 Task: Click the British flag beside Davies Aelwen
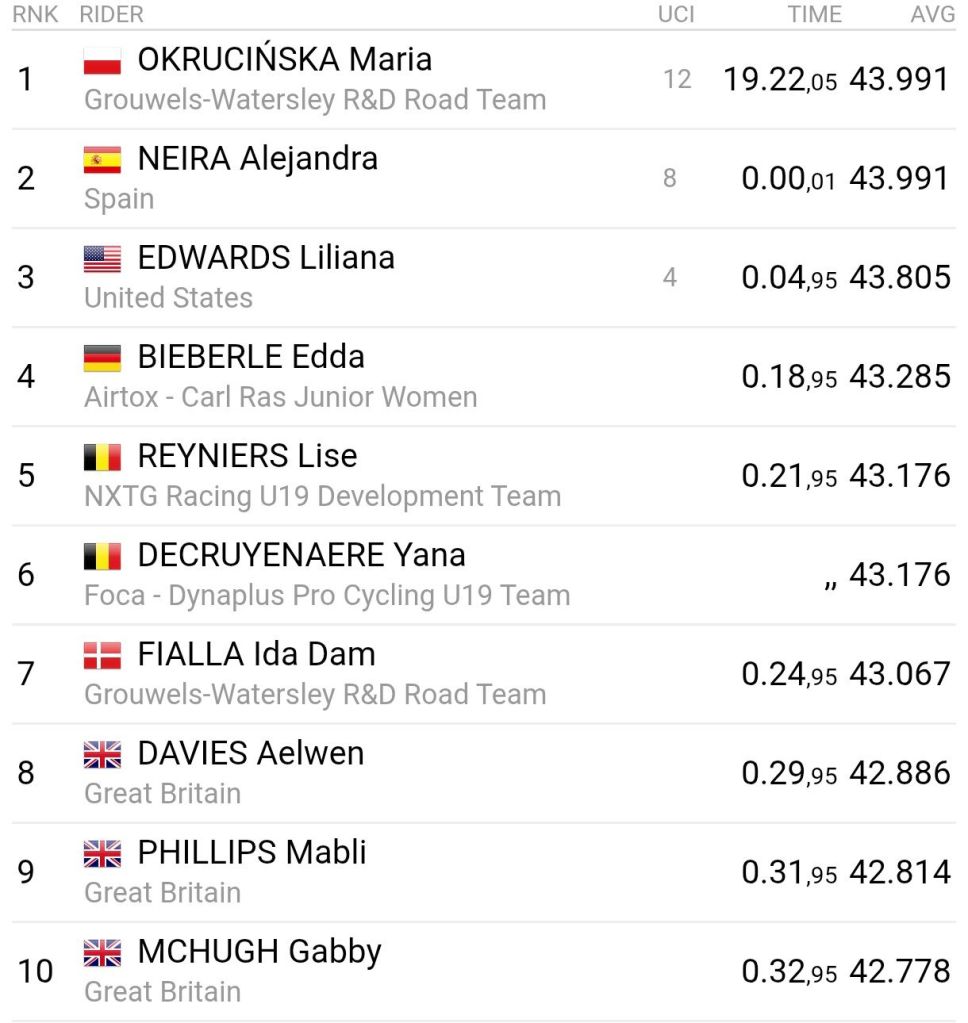pyautogui.click(x=102, y=754)
